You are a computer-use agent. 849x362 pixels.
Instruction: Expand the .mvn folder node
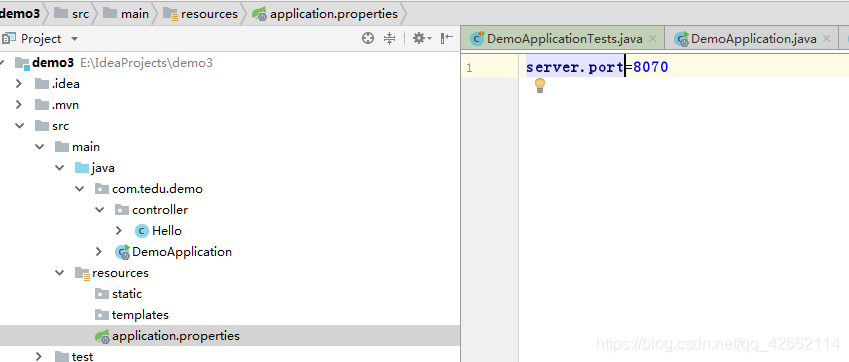(x=19, y=105)
